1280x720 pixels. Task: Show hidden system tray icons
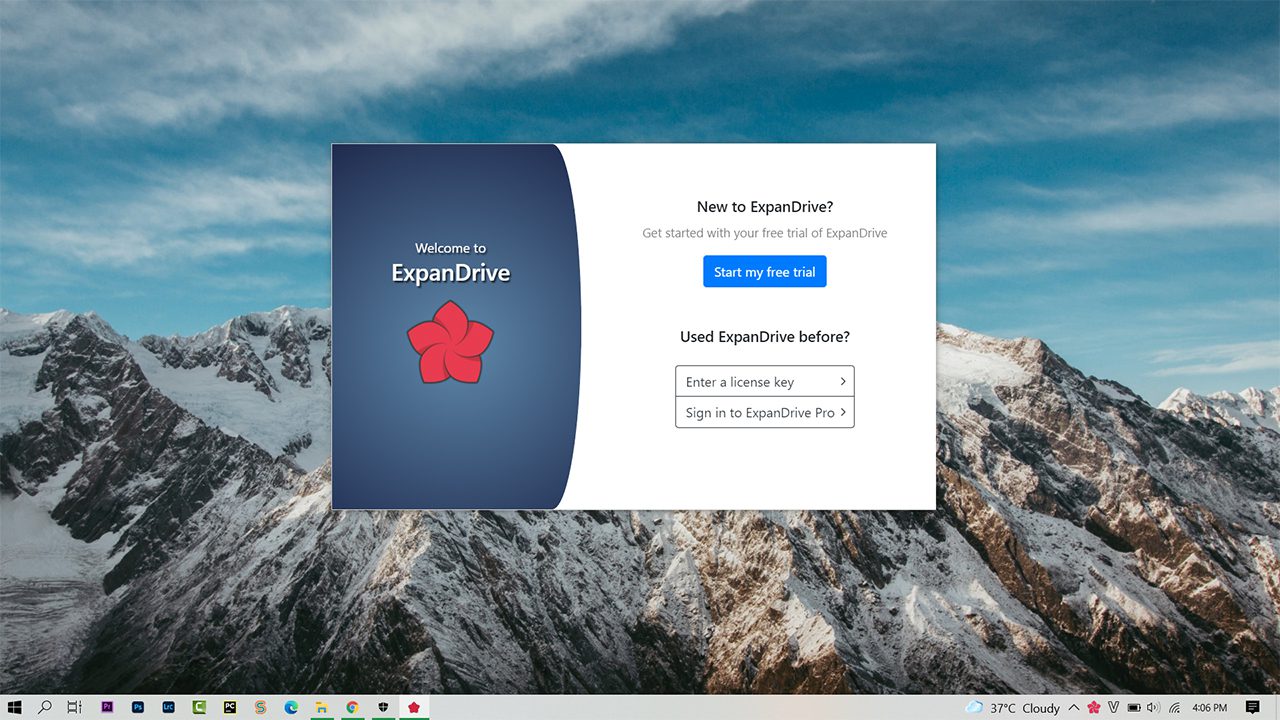point(1074,707)
